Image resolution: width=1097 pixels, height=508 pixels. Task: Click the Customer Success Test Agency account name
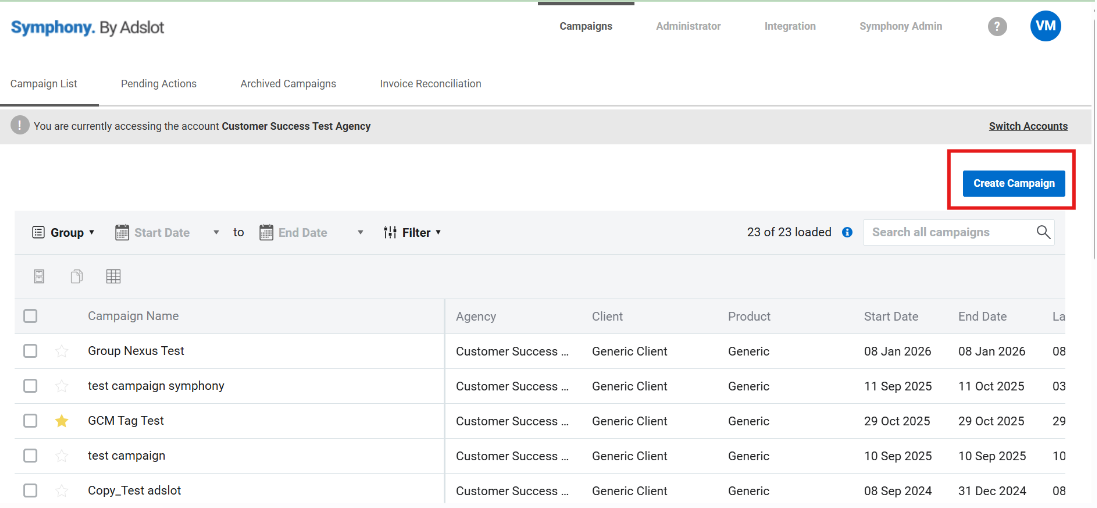tap(296, 127)
